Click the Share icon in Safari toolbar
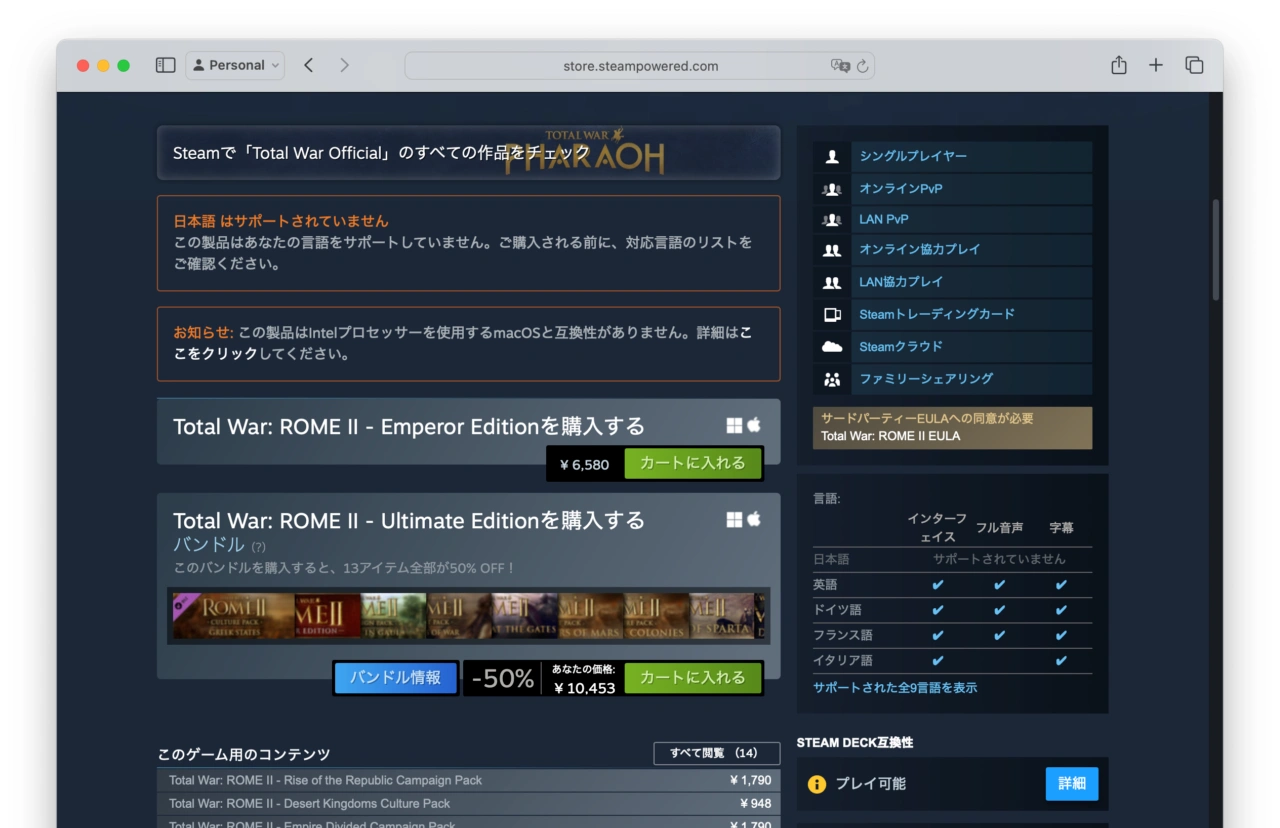 1119,65
